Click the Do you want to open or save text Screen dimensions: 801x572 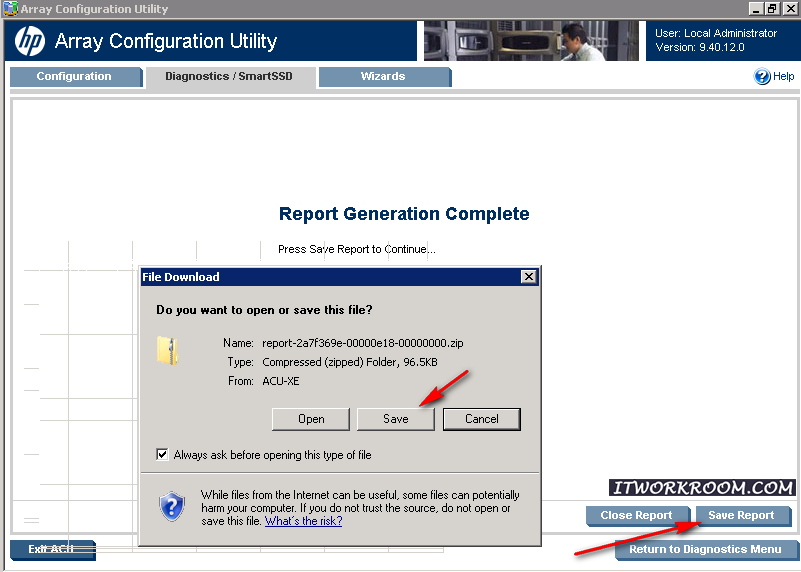264,310
